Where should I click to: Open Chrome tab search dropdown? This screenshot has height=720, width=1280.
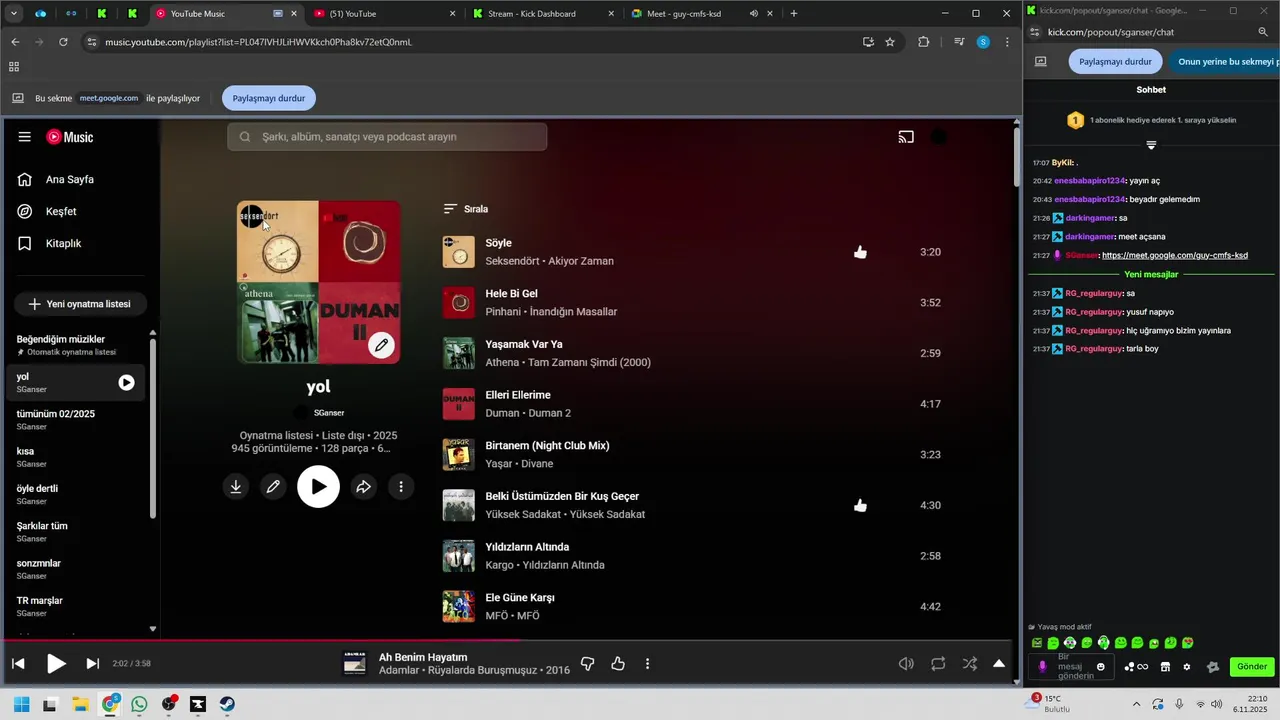tap(14, 14)
